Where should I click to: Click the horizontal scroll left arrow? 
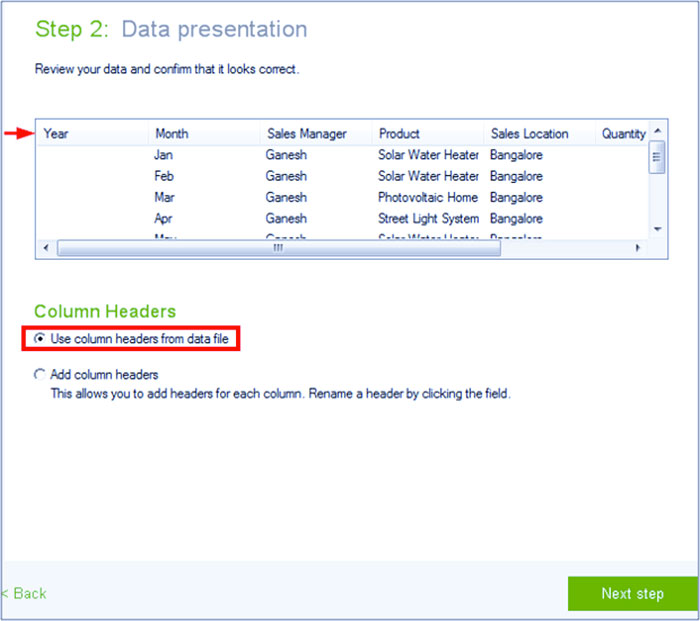pos(46,248)
